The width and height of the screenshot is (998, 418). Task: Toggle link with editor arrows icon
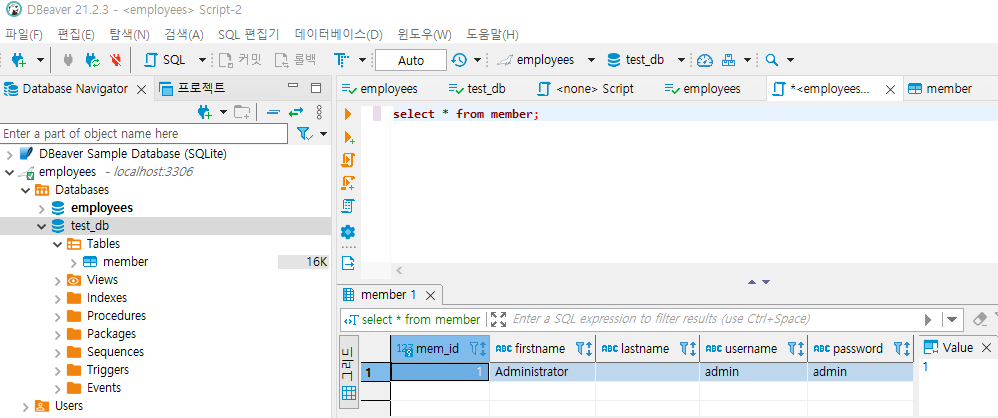296,113
